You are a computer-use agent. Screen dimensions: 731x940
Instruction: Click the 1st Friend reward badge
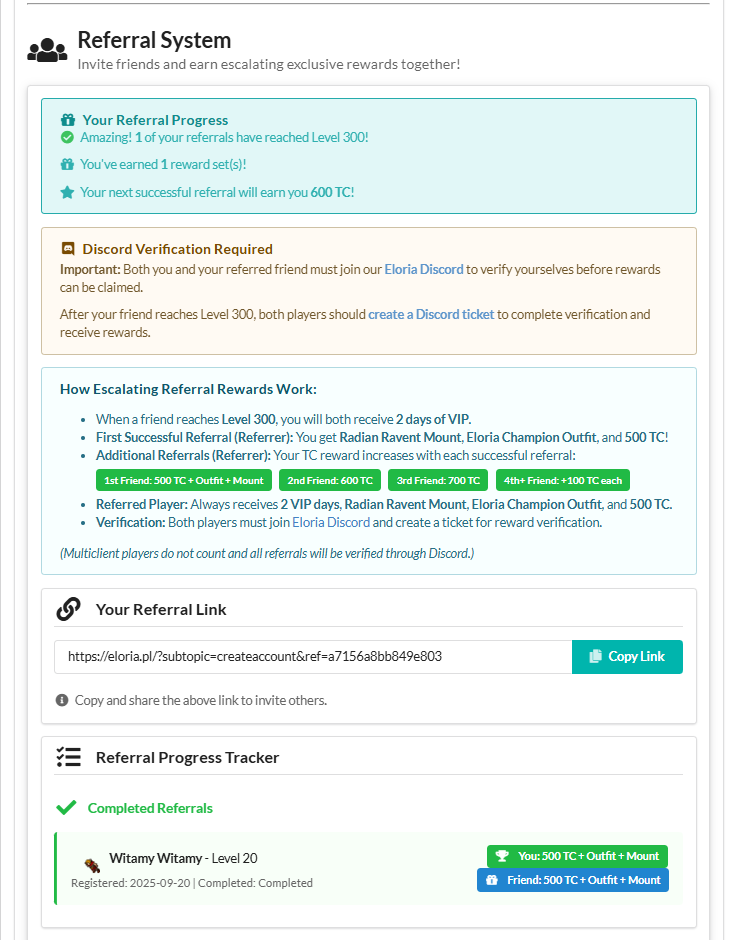(x=184, y=480)
